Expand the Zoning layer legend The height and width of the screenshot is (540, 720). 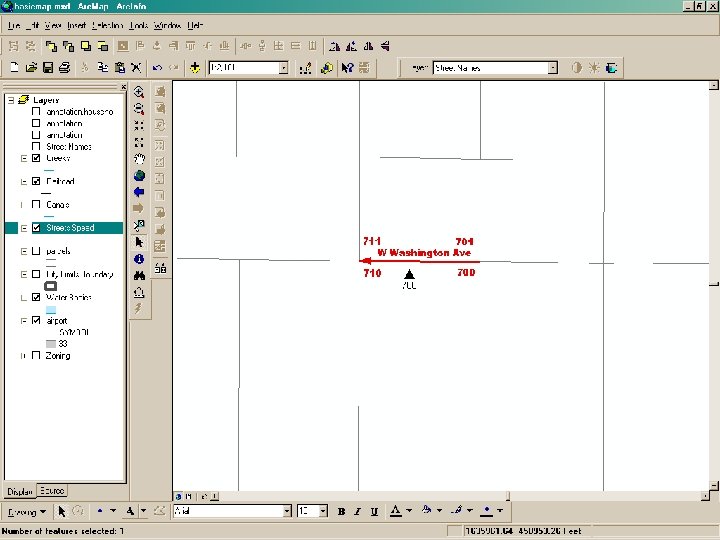point(23,355)
